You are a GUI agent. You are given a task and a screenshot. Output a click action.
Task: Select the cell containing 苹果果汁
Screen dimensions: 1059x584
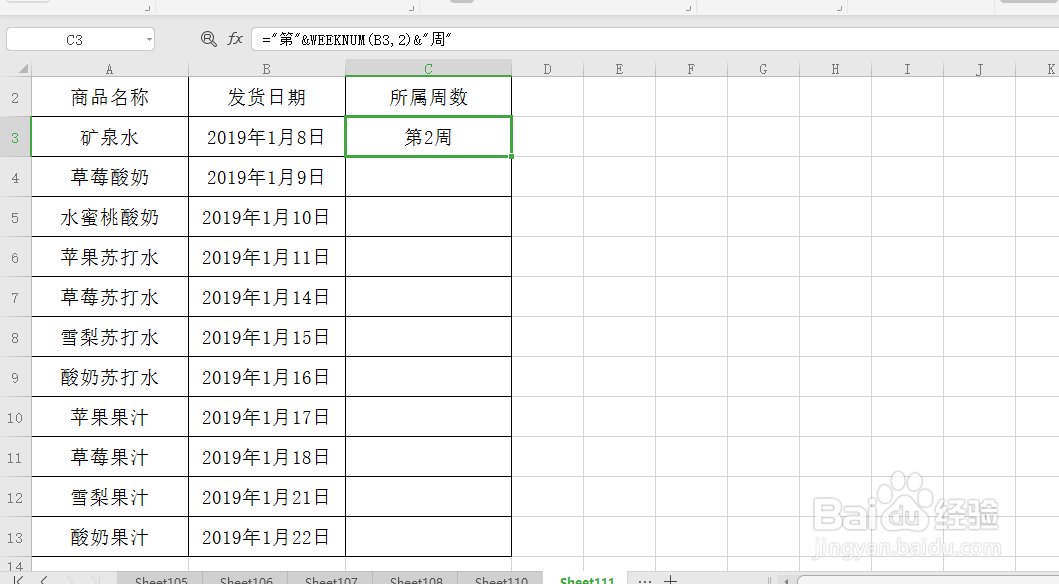110,417
